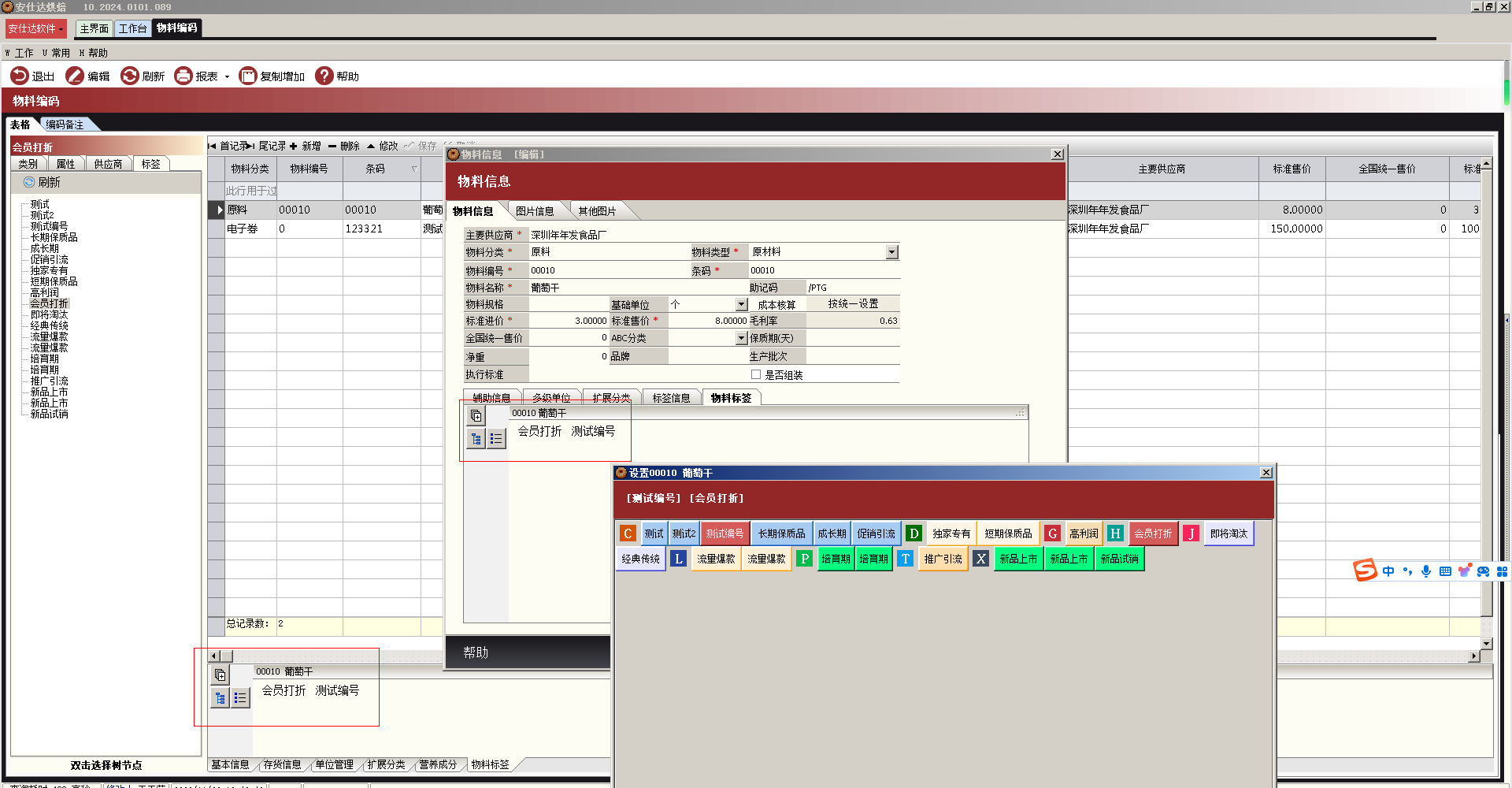Toggle the 高利润 tag in the 设置 dialog
This screenshot has height=788, width=1512.
coord(1084,533)
